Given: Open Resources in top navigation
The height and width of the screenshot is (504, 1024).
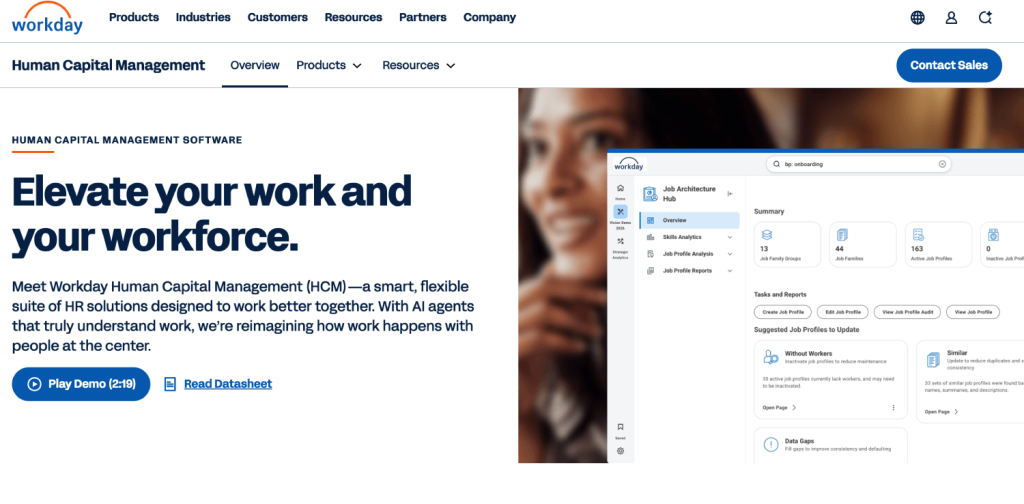Looking at the screenshot, I should (x=353, y=18).
